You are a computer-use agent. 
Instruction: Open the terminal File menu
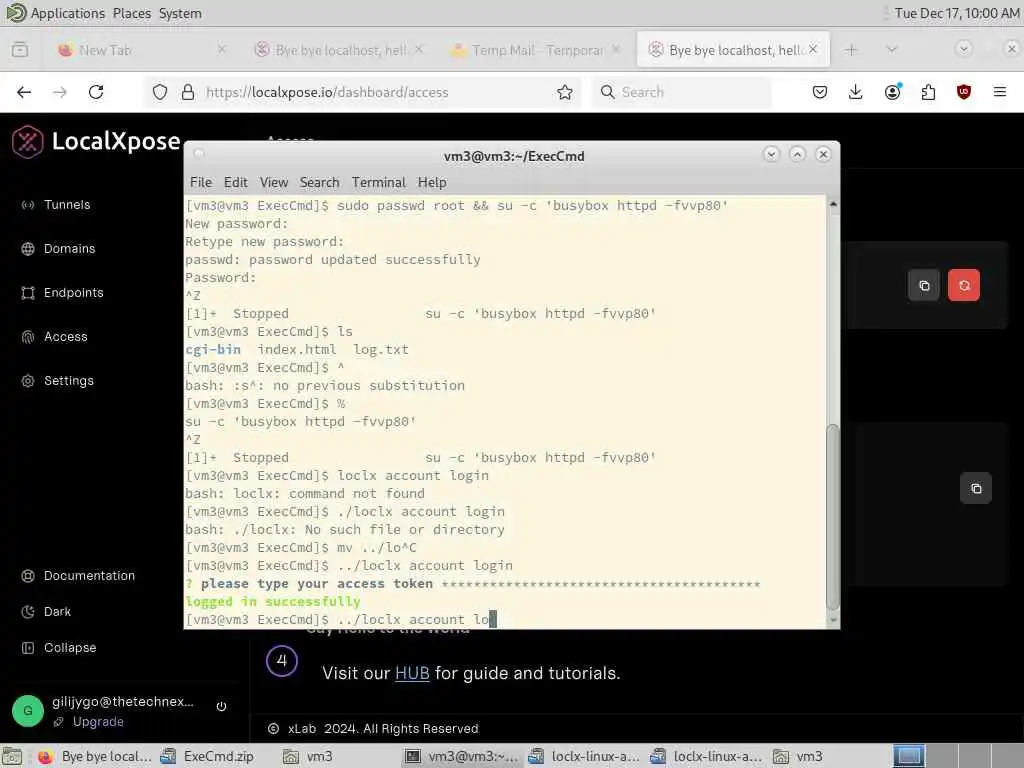pyautogui.click(x=200, y=182)
